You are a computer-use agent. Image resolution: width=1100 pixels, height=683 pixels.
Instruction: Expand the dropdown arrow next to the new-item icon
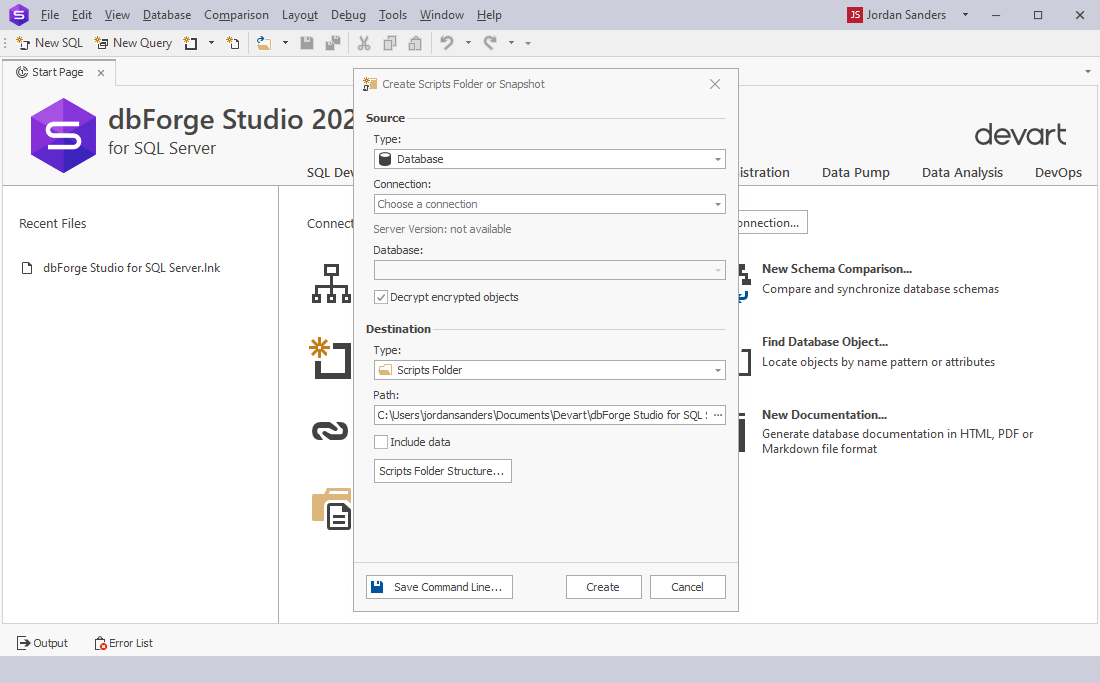211,43
